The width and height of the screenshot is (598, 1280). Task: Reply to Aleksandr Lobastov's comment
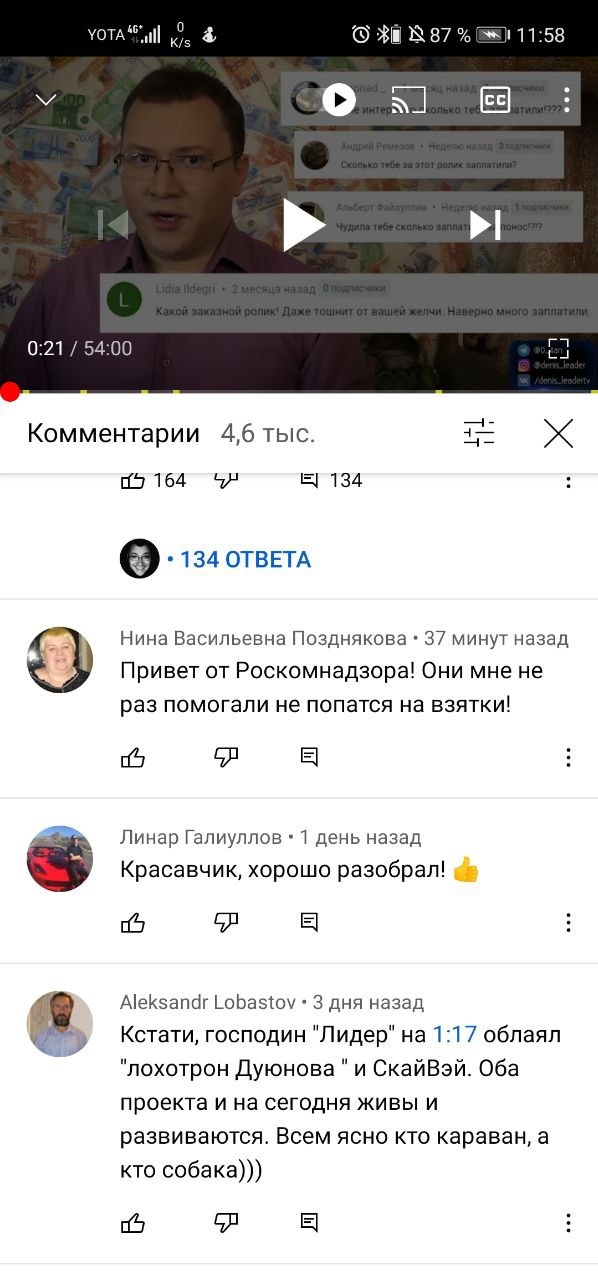tap(309, 1222)
